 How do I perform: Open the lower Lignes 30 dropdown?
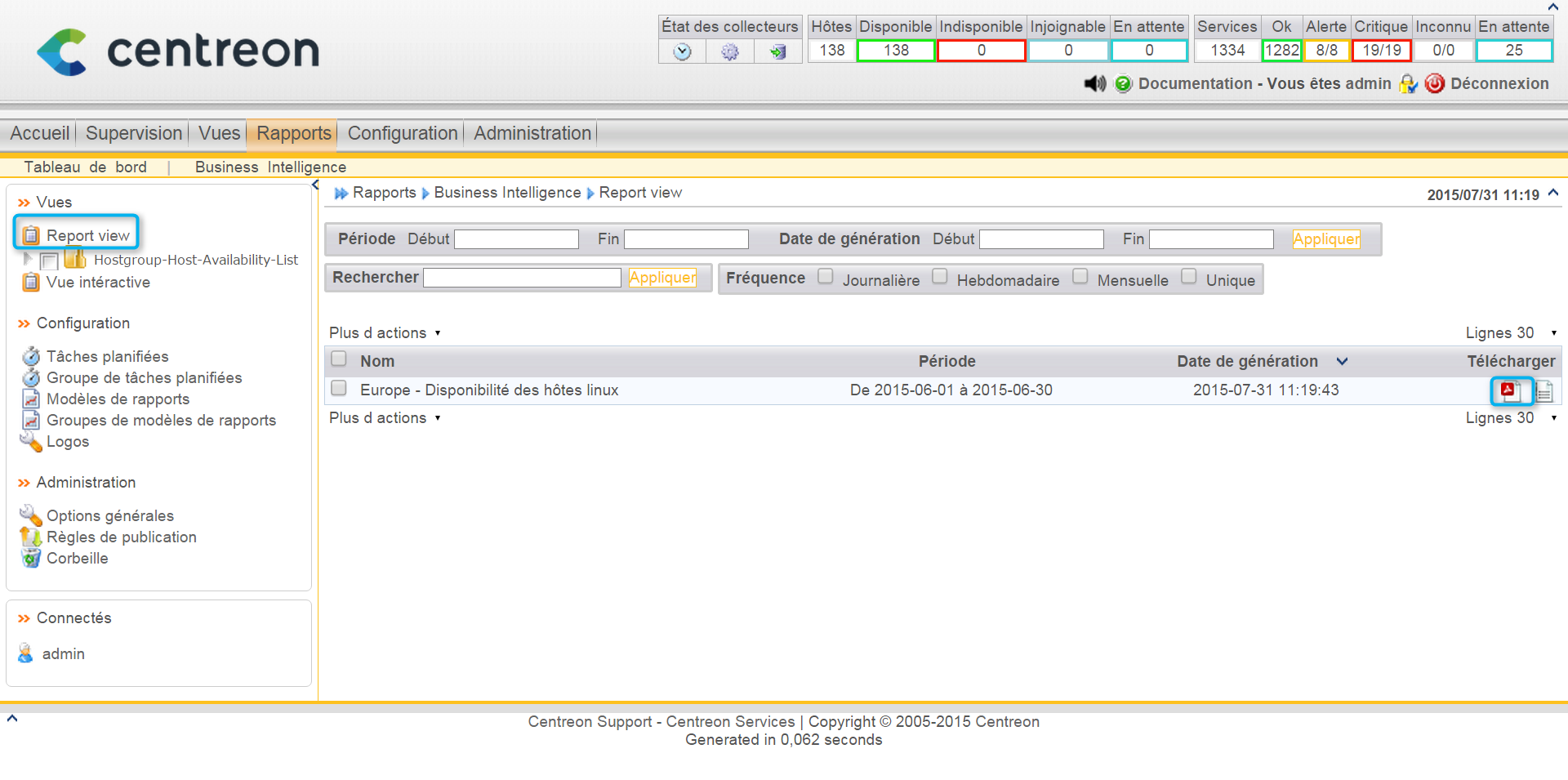[x=1511, y=417]
